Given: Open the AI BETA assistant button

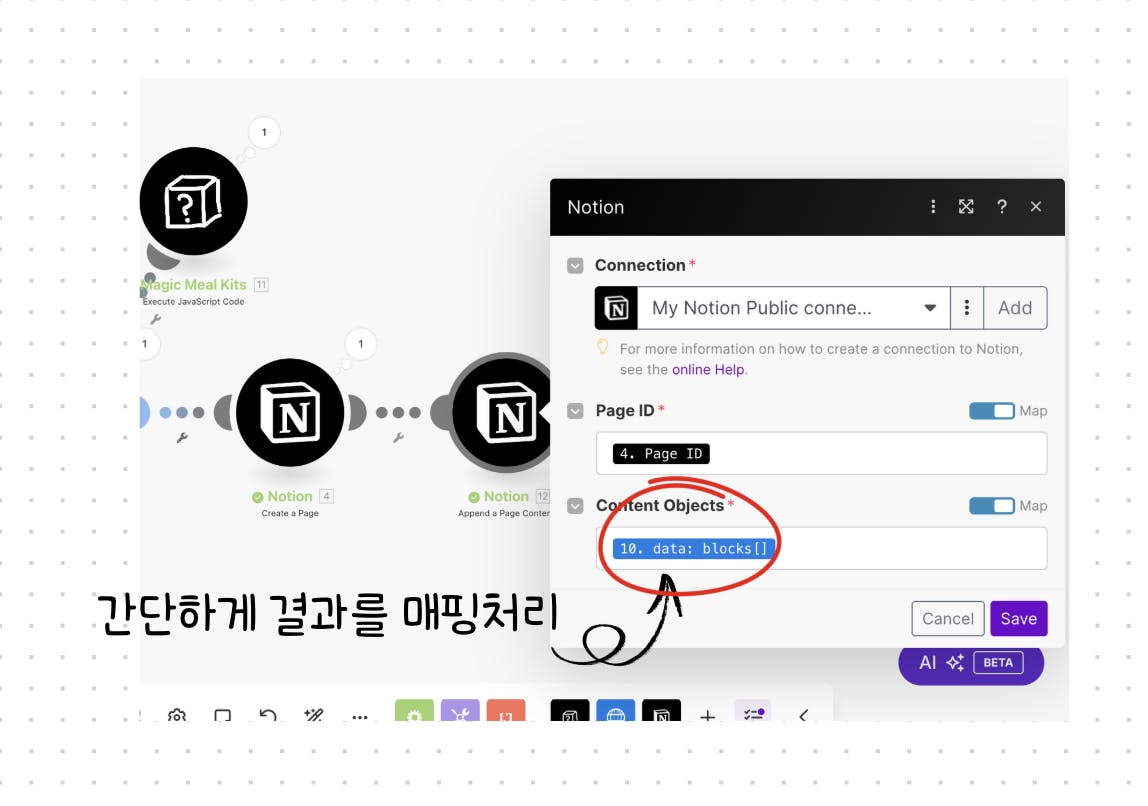Looking at the screenshot, I should [x=971, y=663].
